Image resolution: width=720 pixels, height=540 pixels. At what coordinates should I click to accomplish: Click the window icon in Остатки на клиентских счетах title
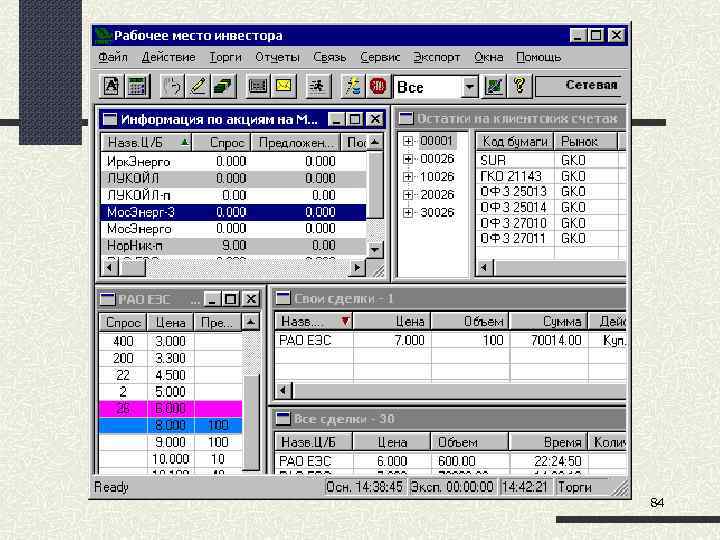coord(406,119)
